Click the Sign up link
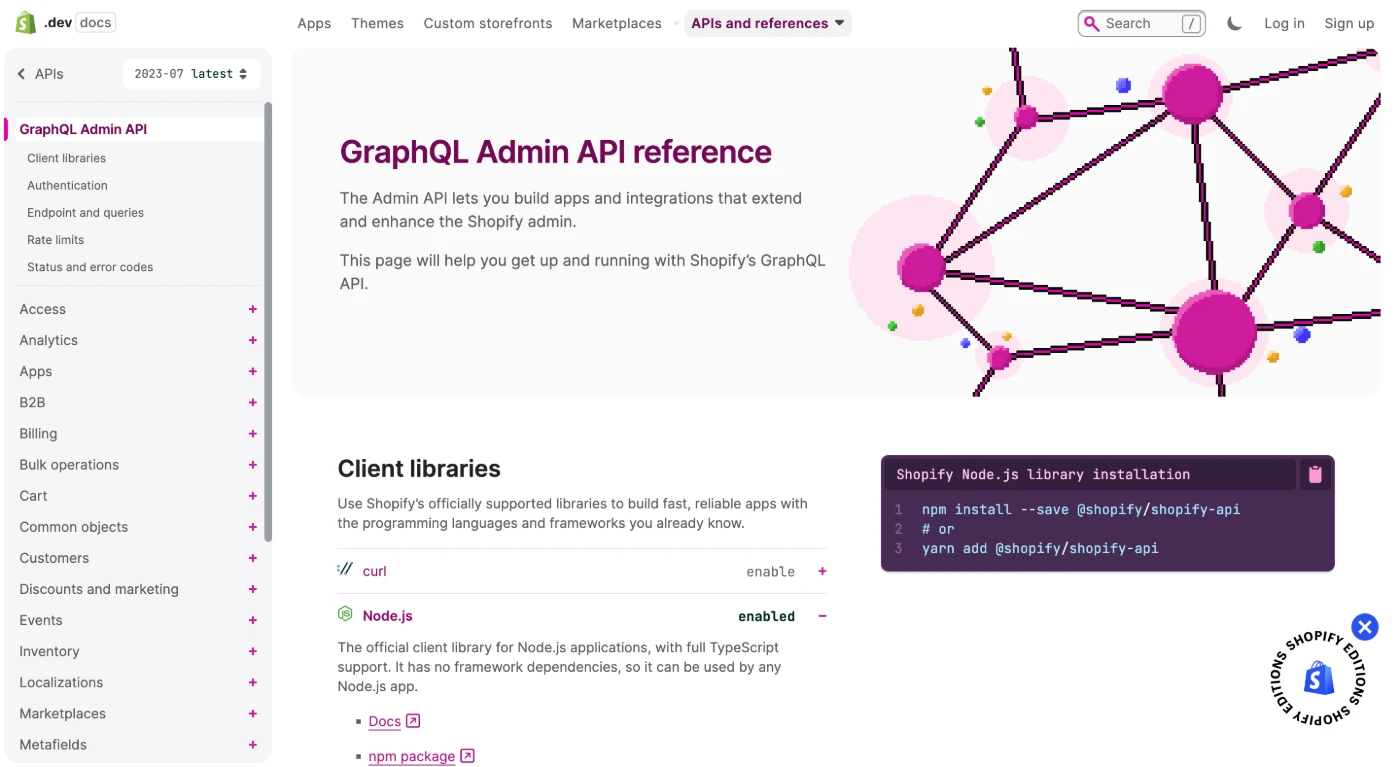This screenshot has width=1400, height=767. [1349, 23]
